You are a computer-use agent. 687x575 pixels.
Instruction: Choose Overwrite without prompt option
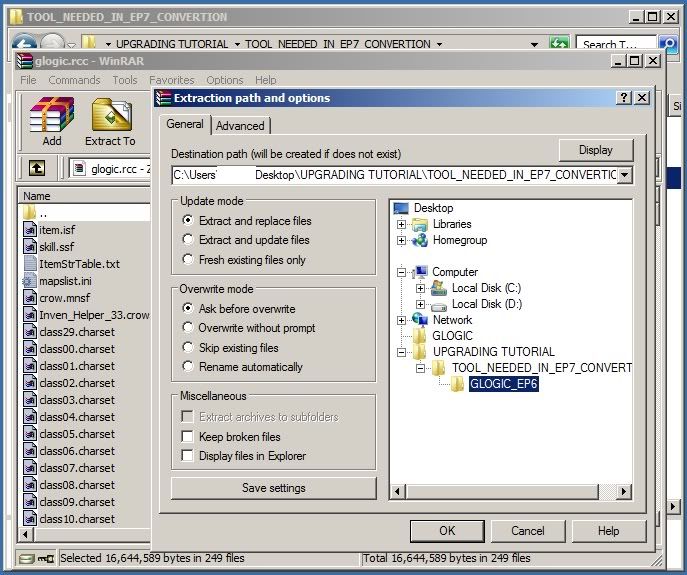(188, 328)
